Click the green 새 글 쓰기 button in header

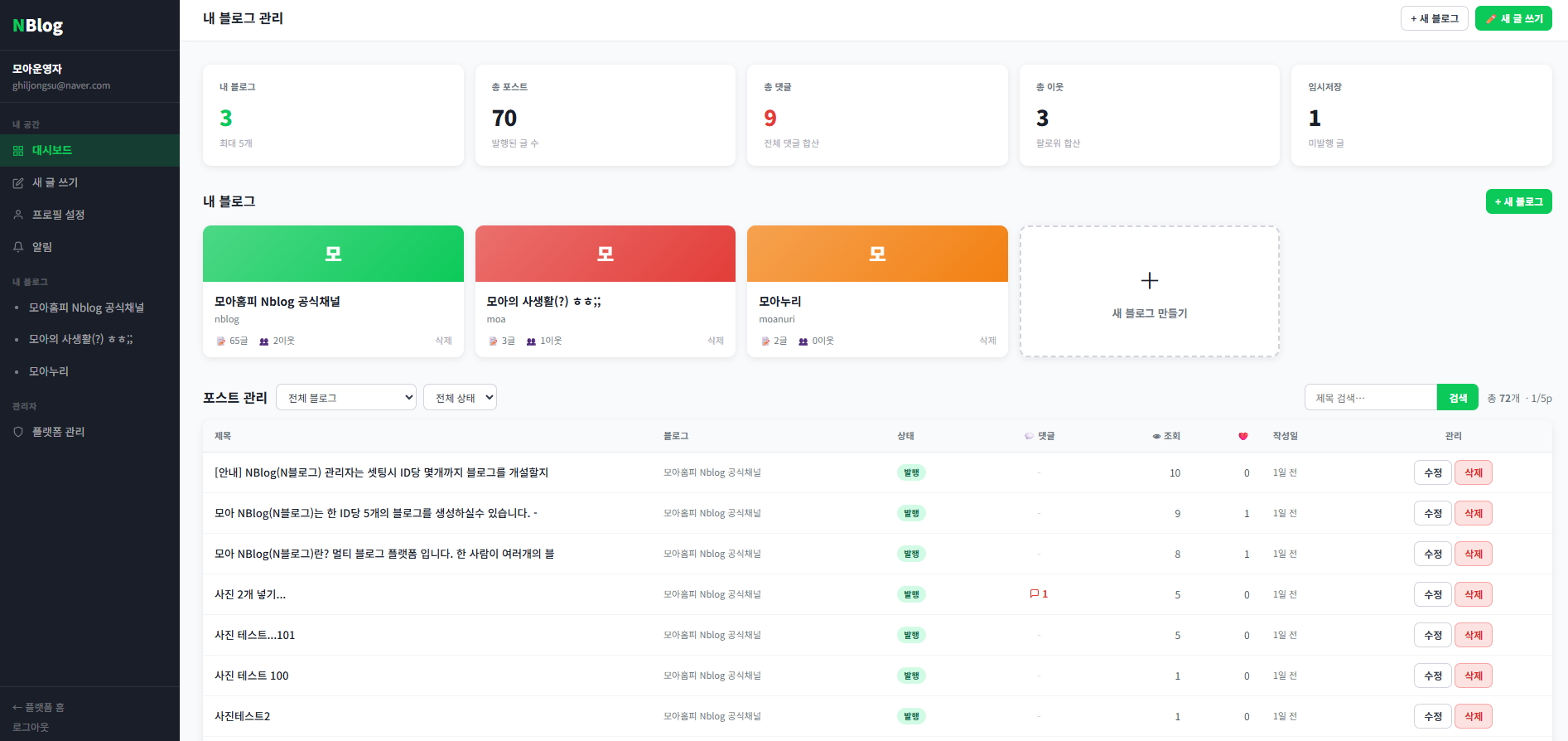(x=1513, y=18)
